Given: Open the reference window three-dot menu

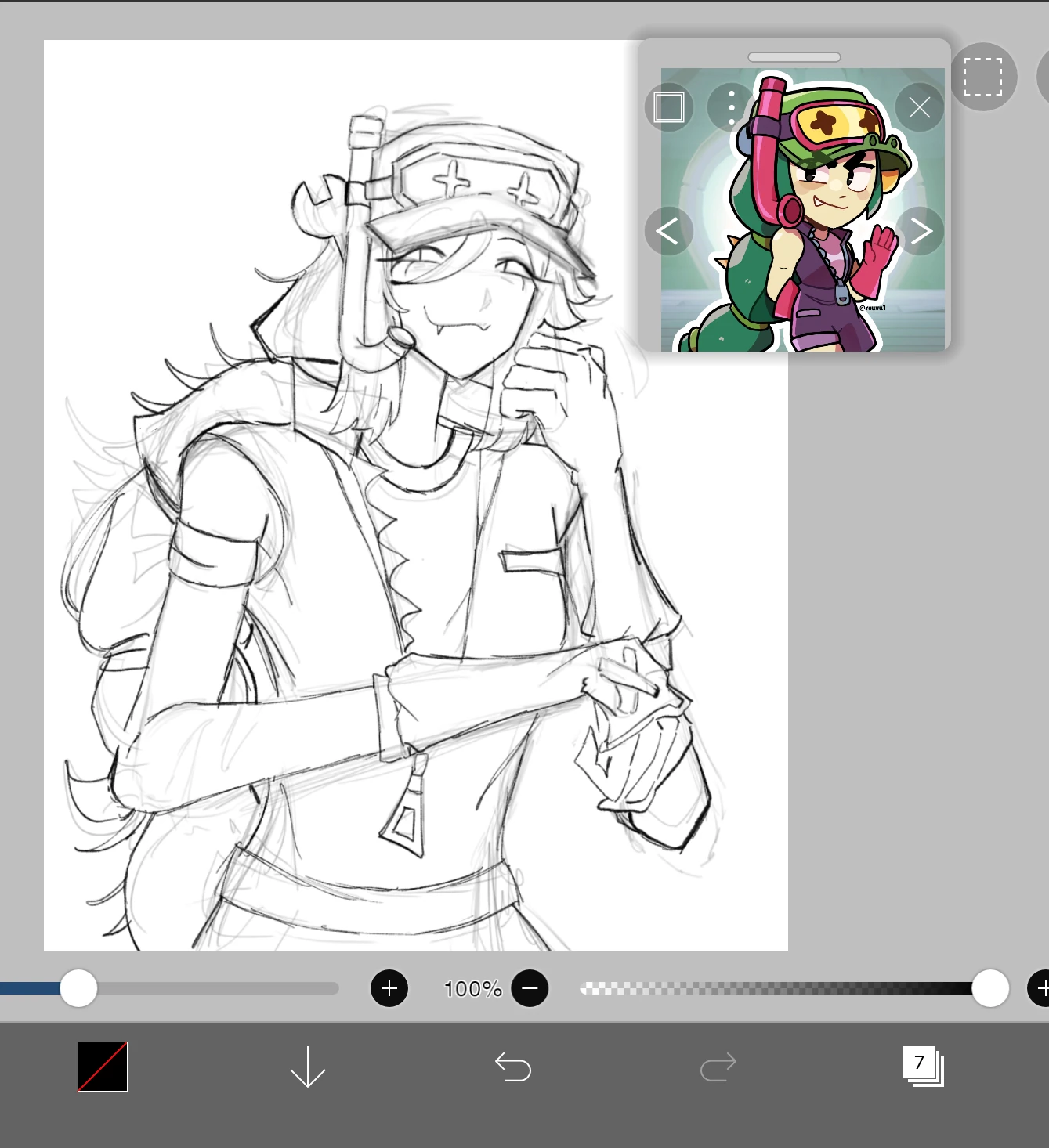Looking at the screenshot, I should pyautogui.click(x=729, y=107).
